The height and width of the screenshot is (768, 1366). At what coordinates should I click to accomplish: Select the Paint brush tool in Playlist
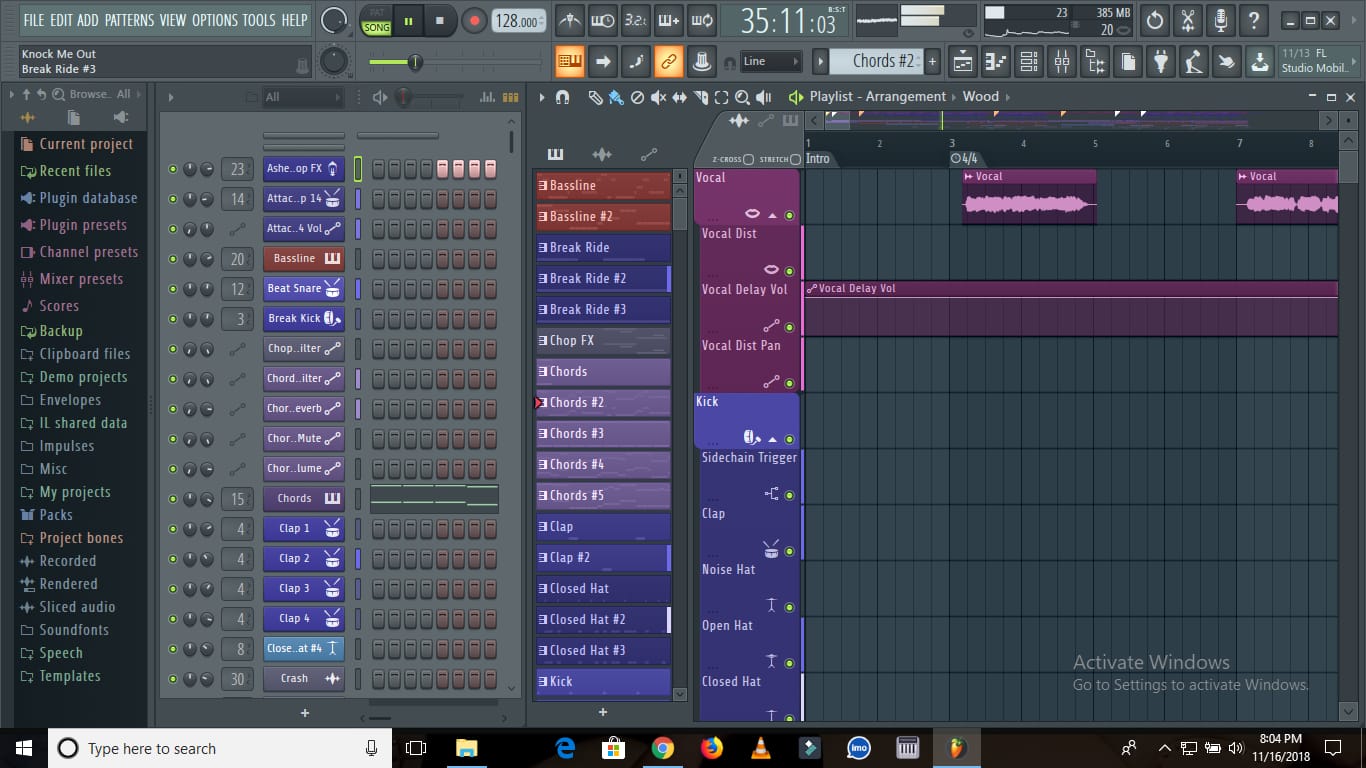tap(615, 97)
